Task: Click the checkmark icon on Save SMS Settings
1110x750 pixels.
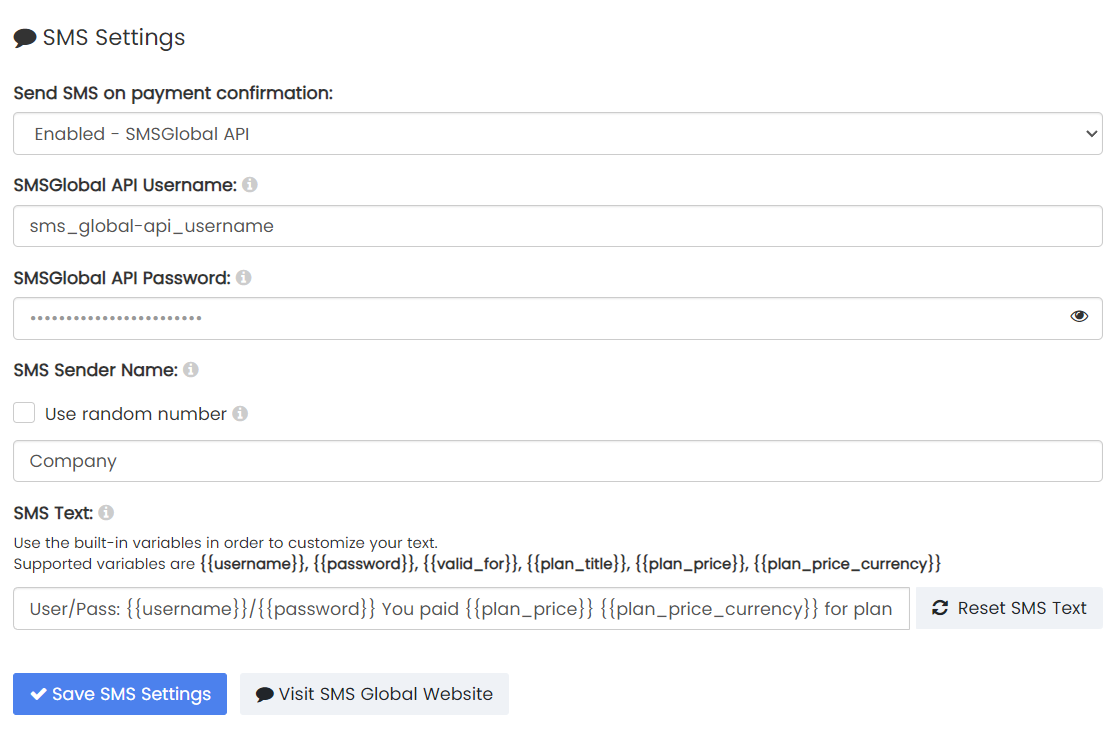Action: [39, 694]
